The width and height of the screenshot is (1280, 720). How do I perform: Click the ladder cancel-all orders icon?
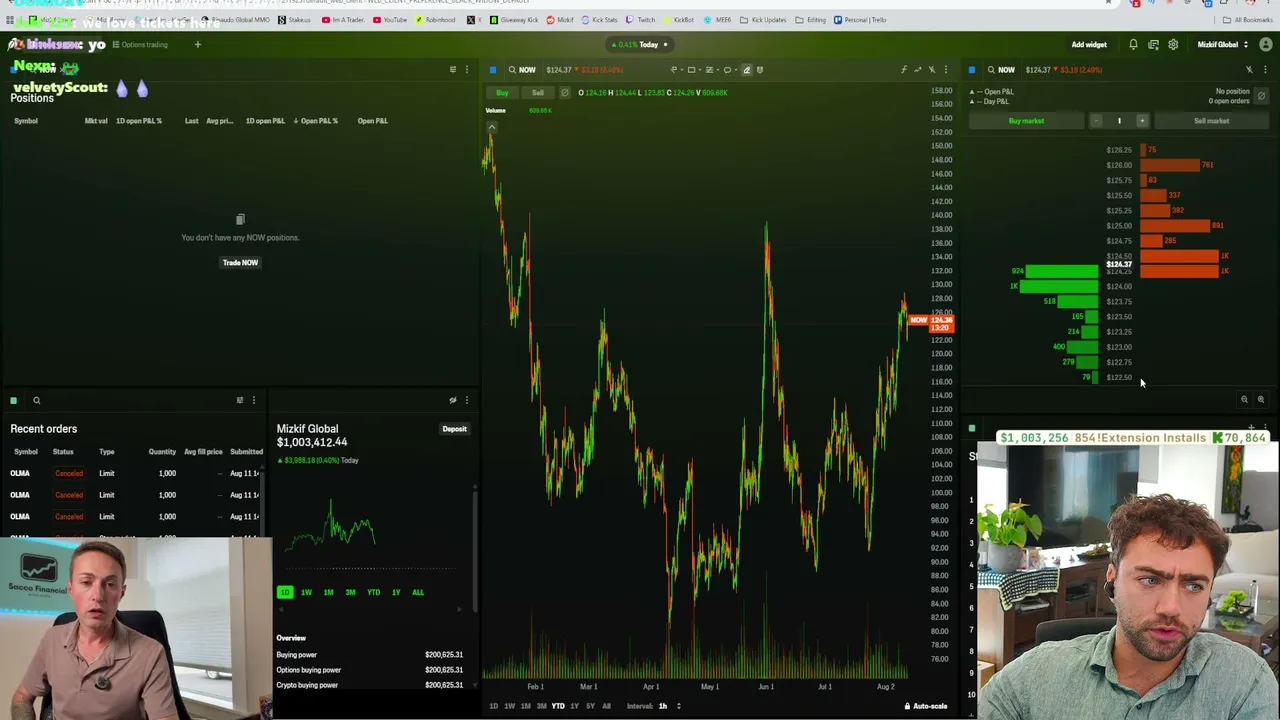(x=1261, y=96)
